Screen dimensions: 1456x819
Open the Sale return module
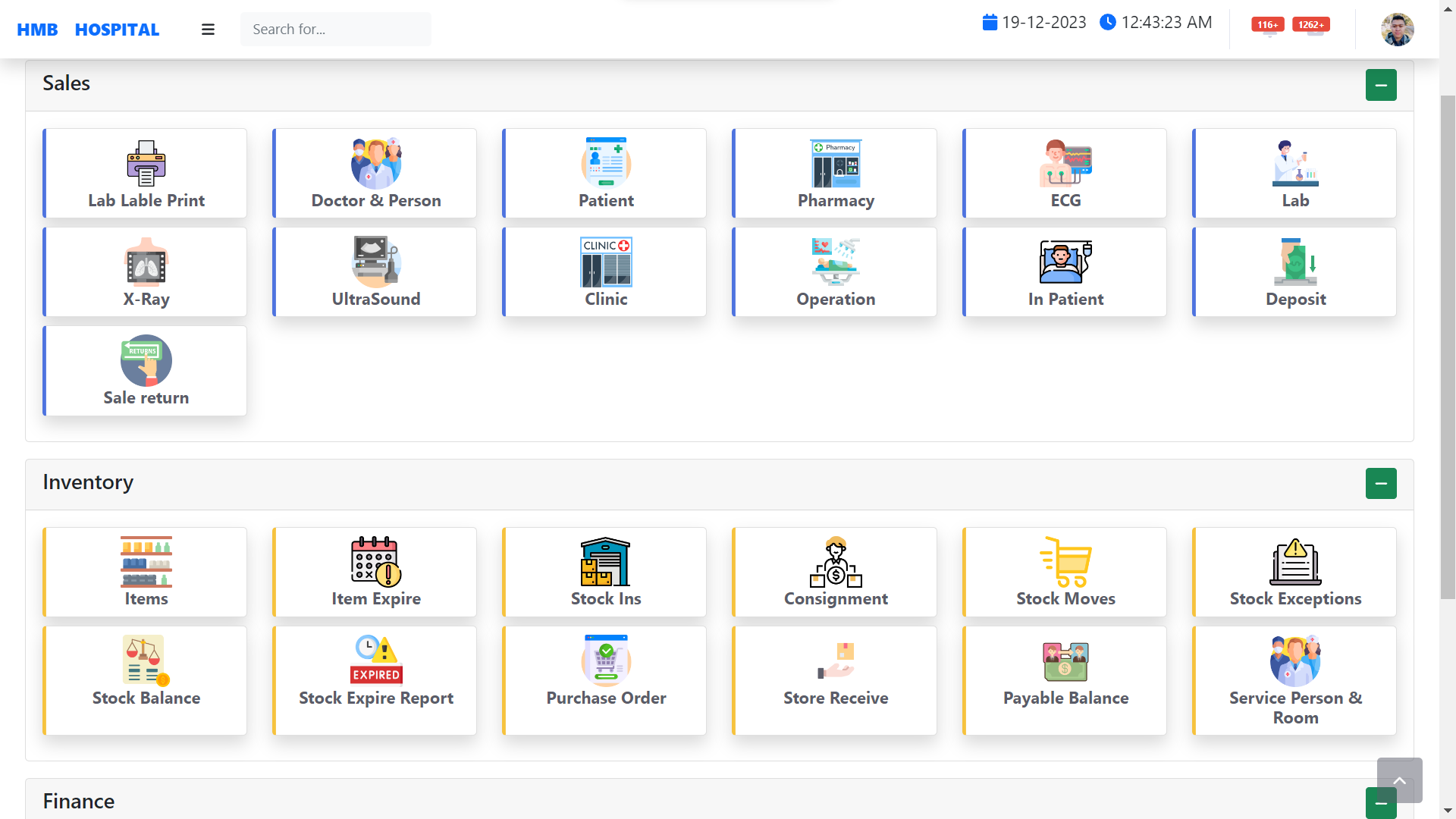pyautogui.click(x=146, y=371)
